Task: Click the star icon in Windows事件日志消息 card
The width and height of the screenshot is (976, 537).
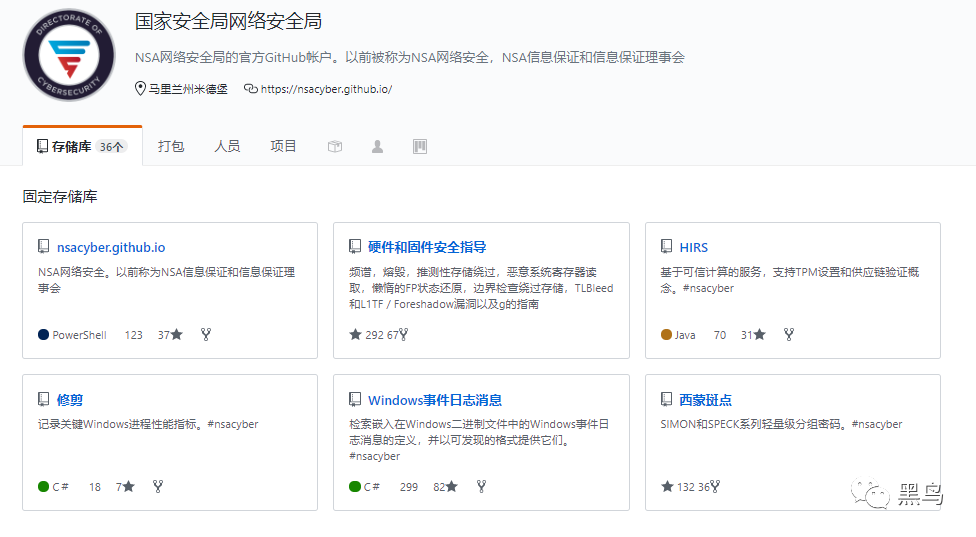Action: (x=452, y=487)
